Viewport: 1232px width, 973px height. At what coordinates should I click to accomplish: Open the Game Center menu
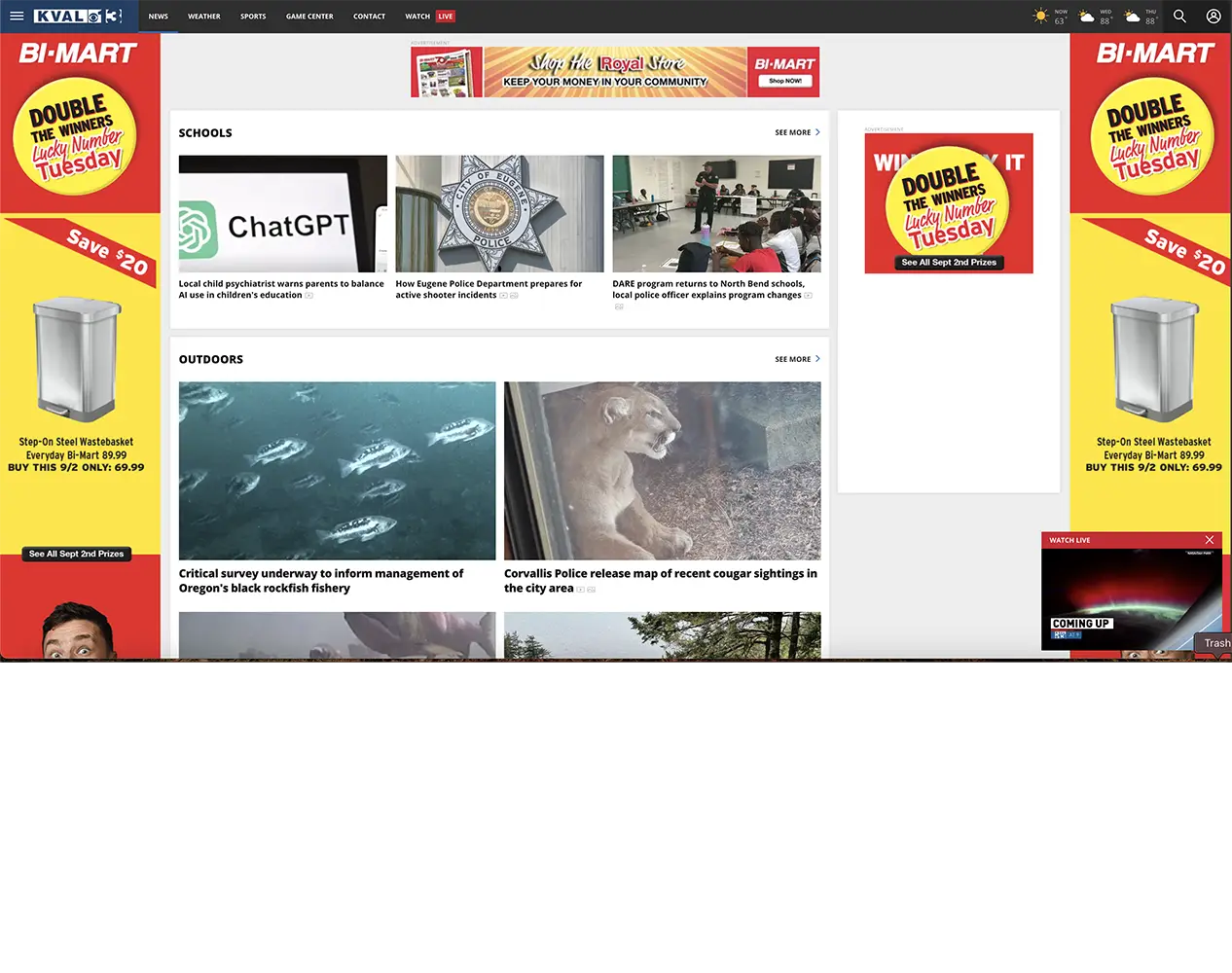tap(309, 17)
